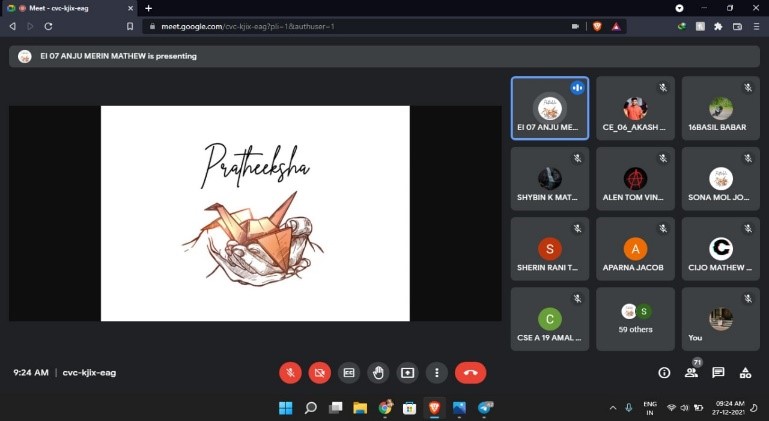Open the Brave browser main menu
This screenshot has height=421, width=769.
[756, 26]
